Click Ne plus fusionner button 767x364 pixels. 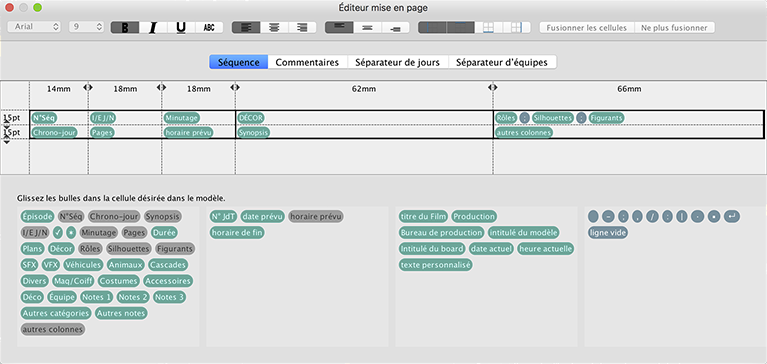coord(675,27)
